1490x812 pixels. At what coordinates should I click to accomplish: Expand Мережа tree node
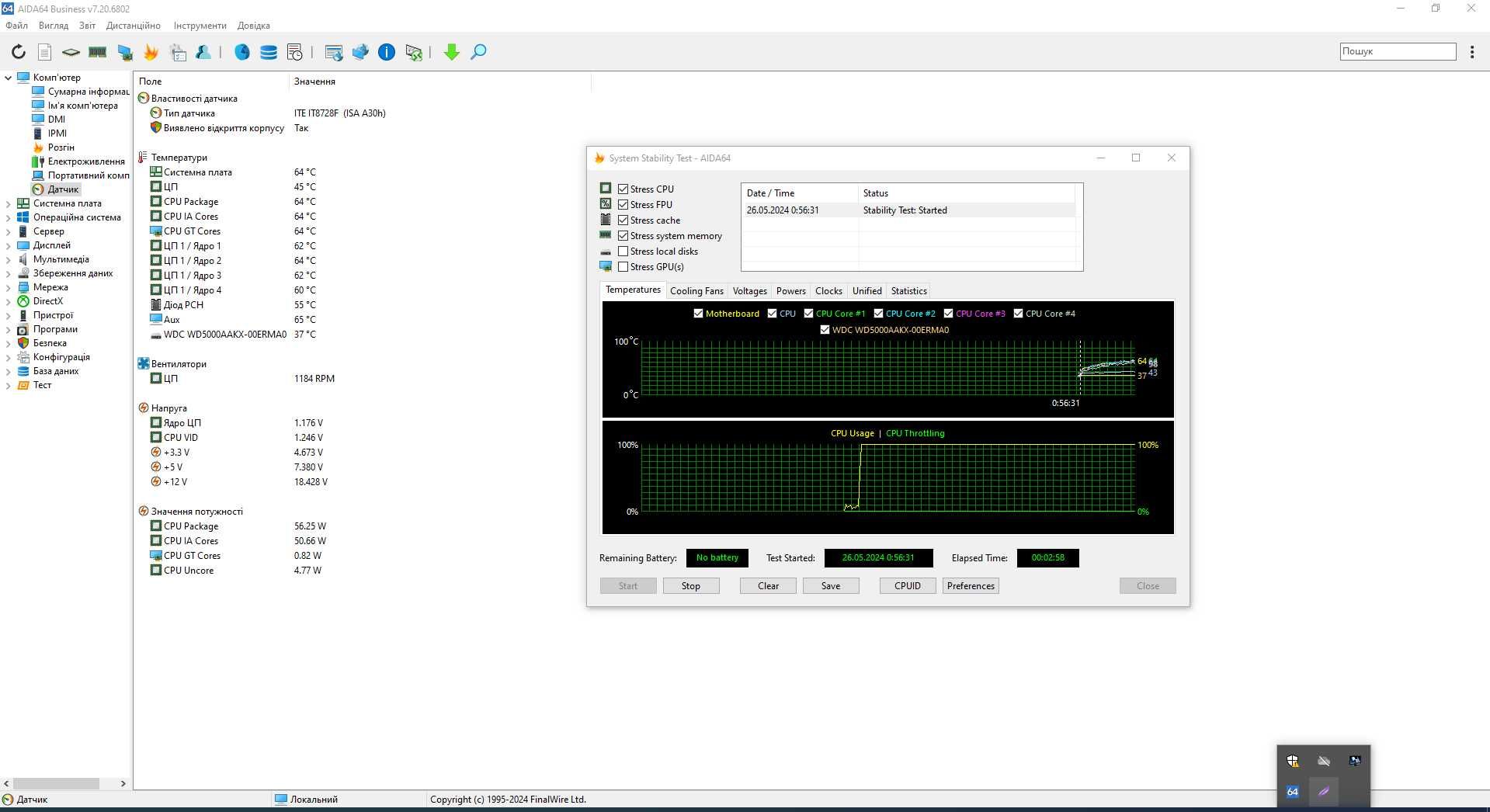(9, 287)
